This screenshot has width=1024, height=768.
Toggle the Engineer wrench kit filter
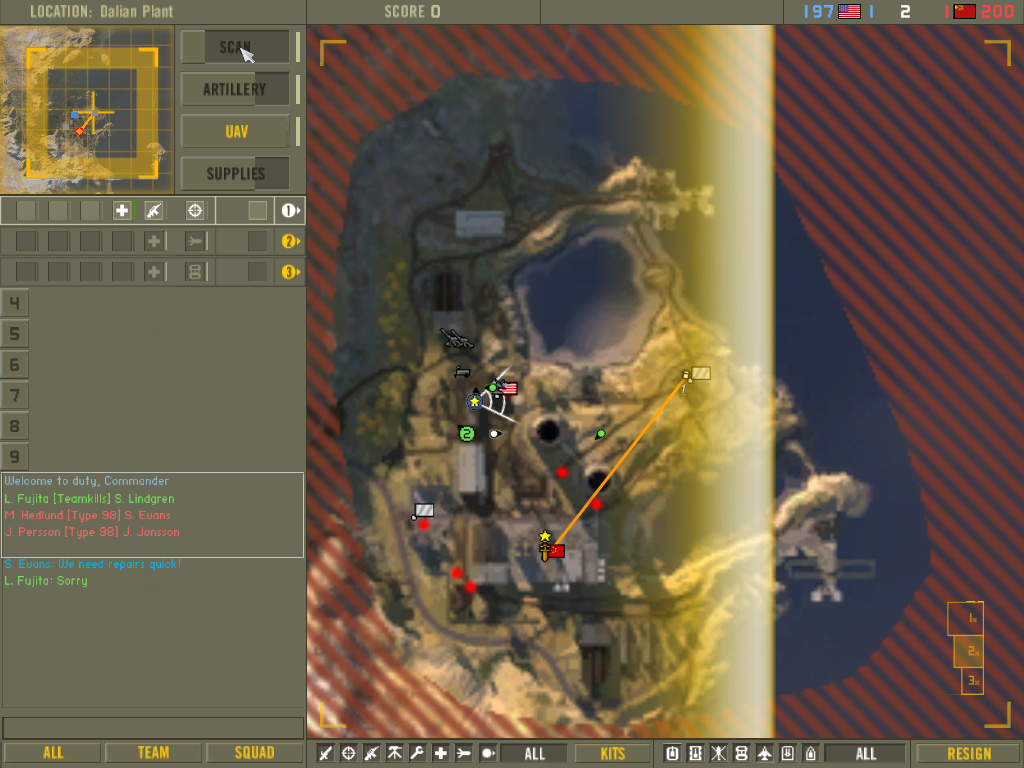pos(417,754)
